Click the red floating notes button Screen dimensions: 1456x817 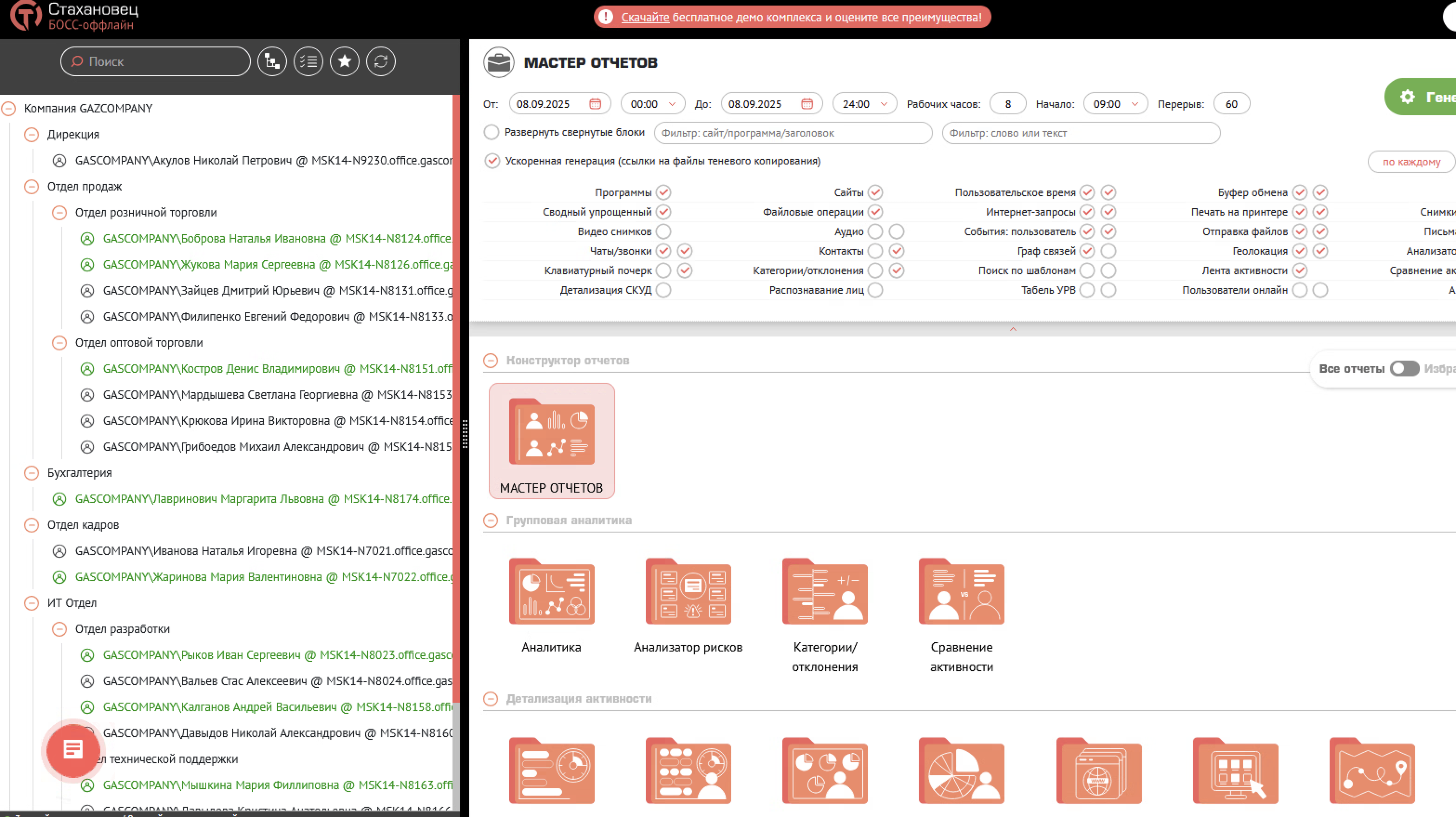click(73, 750)
